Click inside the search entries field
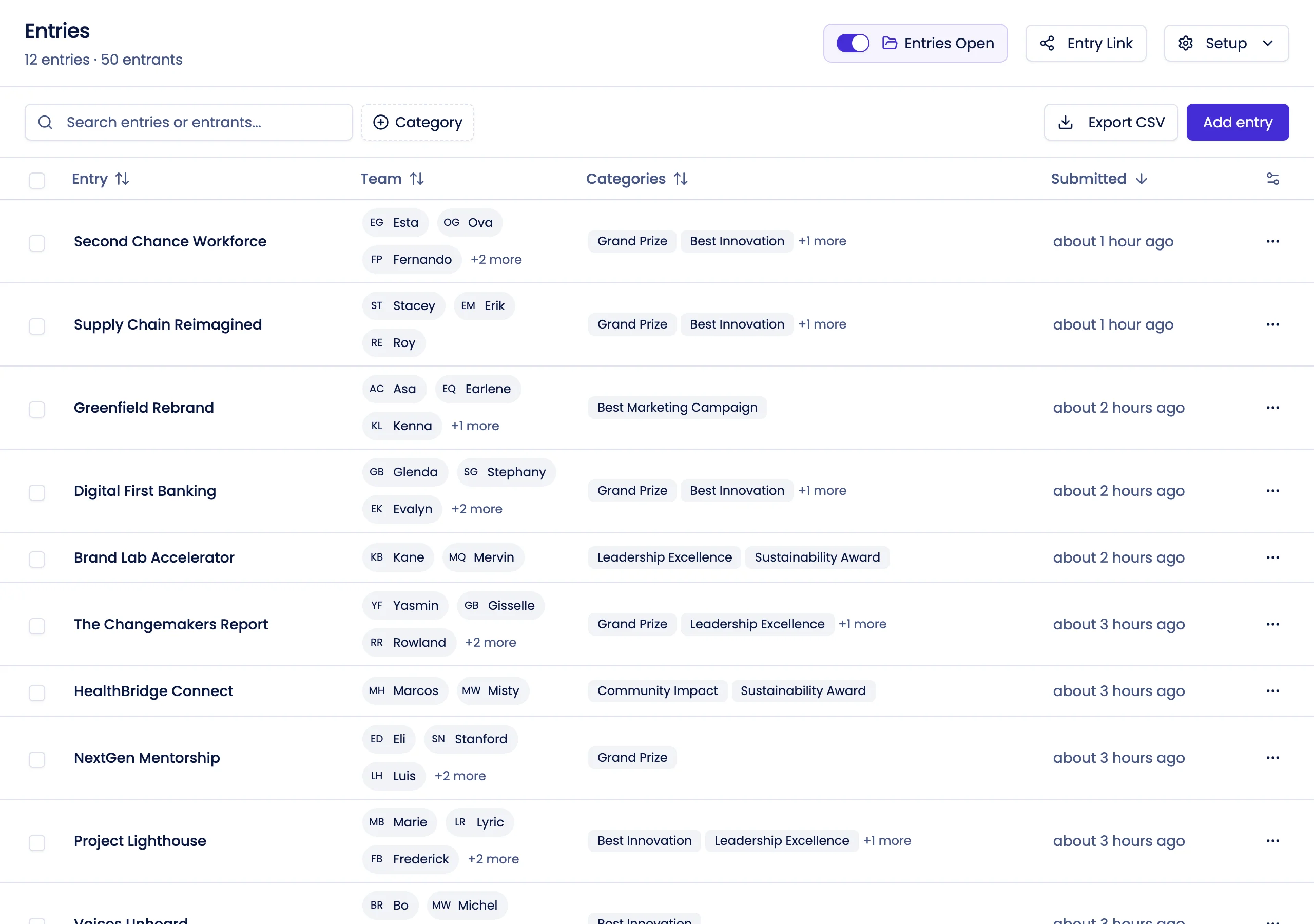Image resolution: width=1314 pixels, height=924 pixels. tap(189, 122)
